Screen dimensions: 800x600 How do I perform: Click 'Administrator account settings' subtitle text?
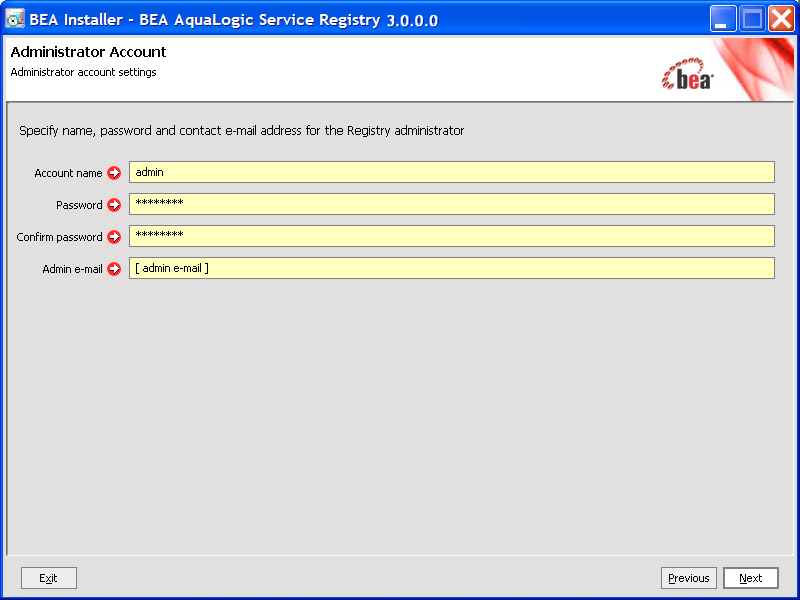(x=83, y=72)
